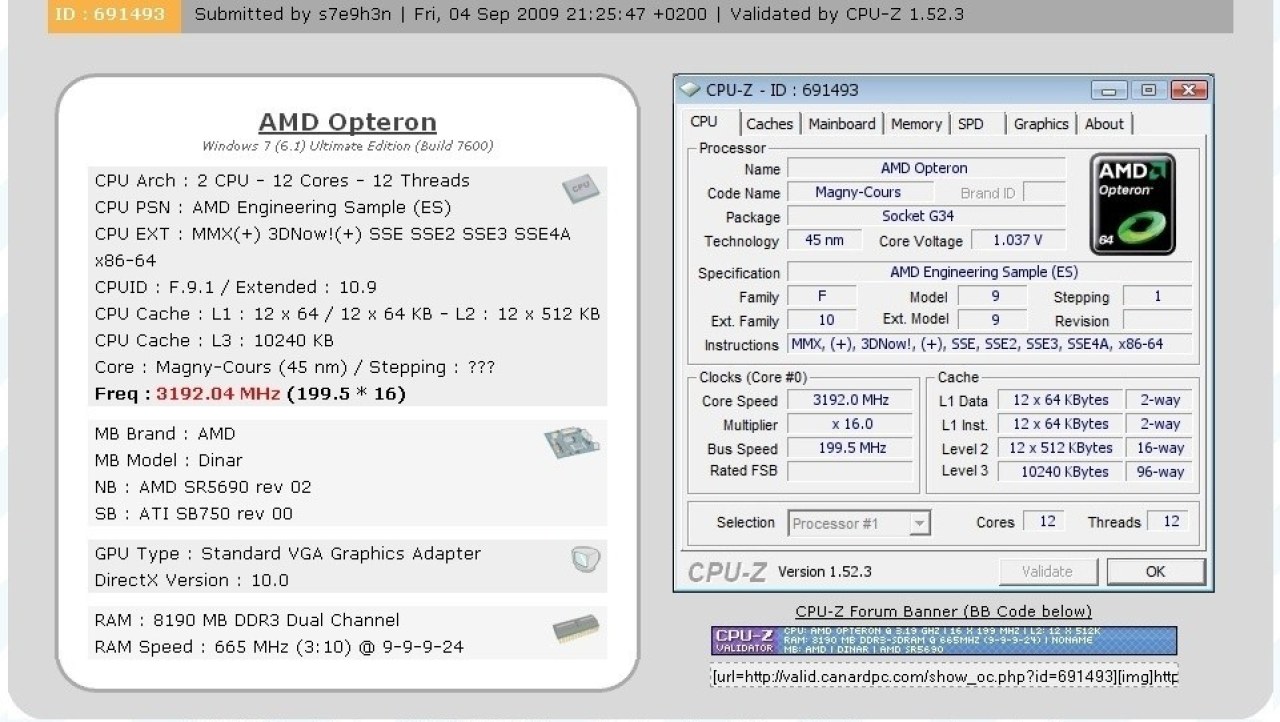Click the Threads count field
The image size is (1280, 722).
1170,521
